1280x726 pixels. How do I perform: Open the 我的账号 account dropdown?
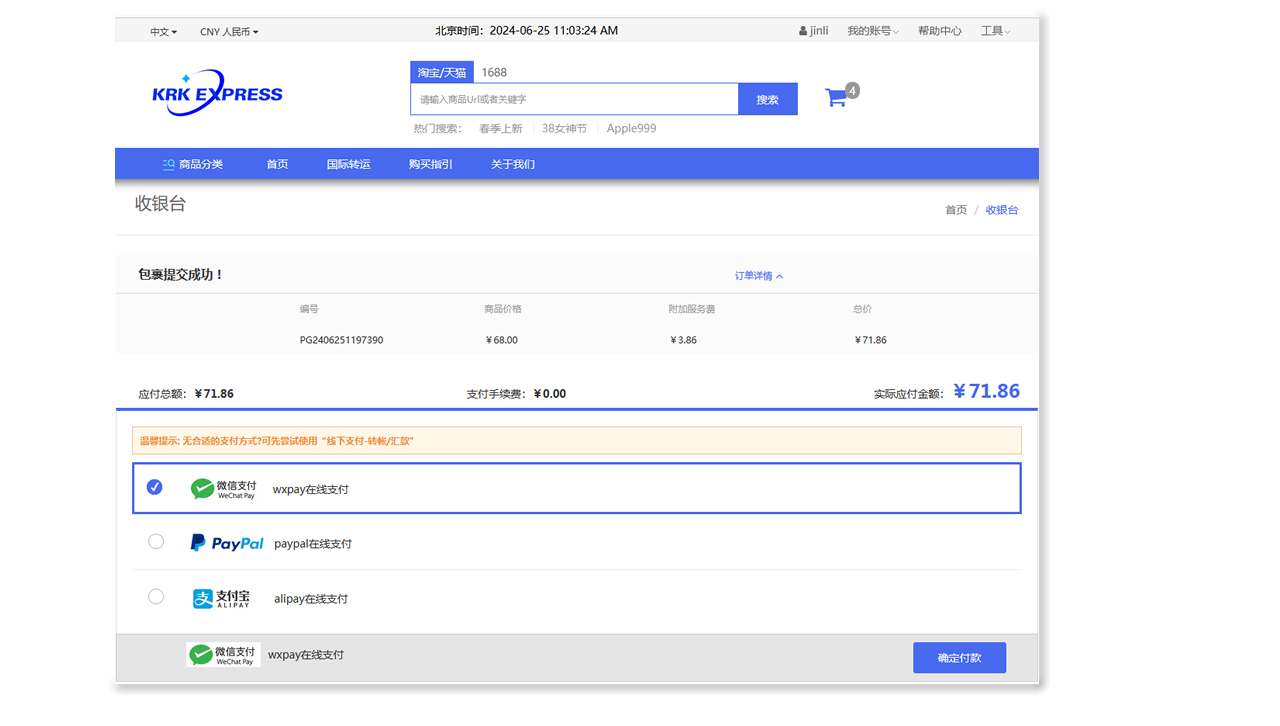point(872,31)
